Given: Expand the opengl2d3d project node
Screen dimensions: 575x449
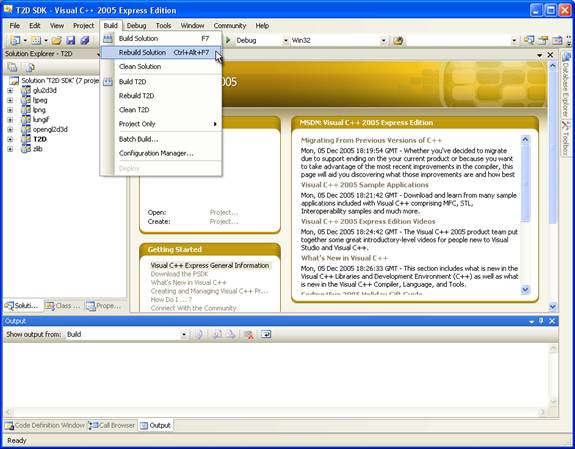Looking at the screenshot, I should tap(10, 129).
